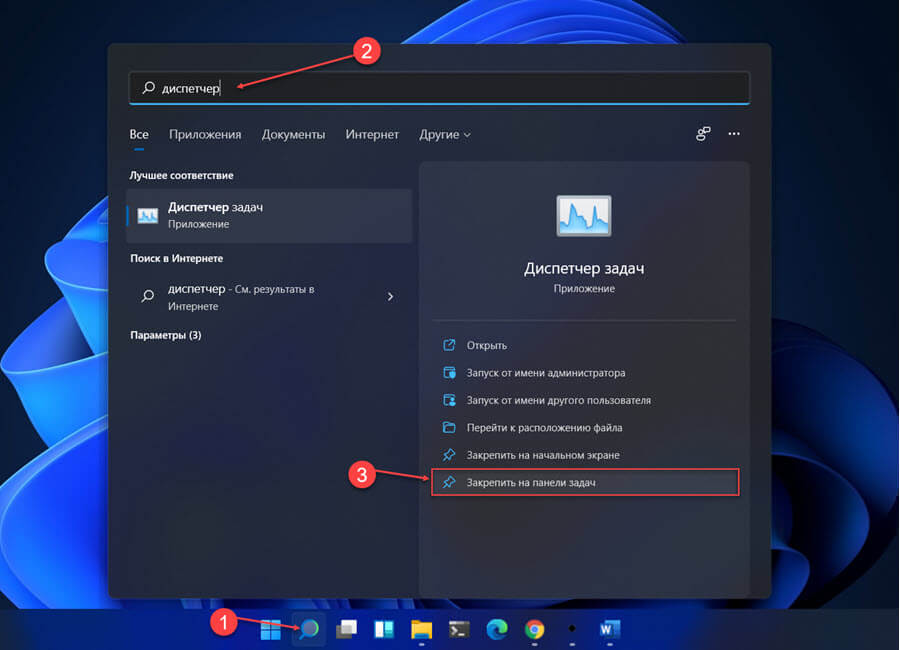
Task: Click icon beside Запуск от имени другого пользователя
Action: pos(449,400)
